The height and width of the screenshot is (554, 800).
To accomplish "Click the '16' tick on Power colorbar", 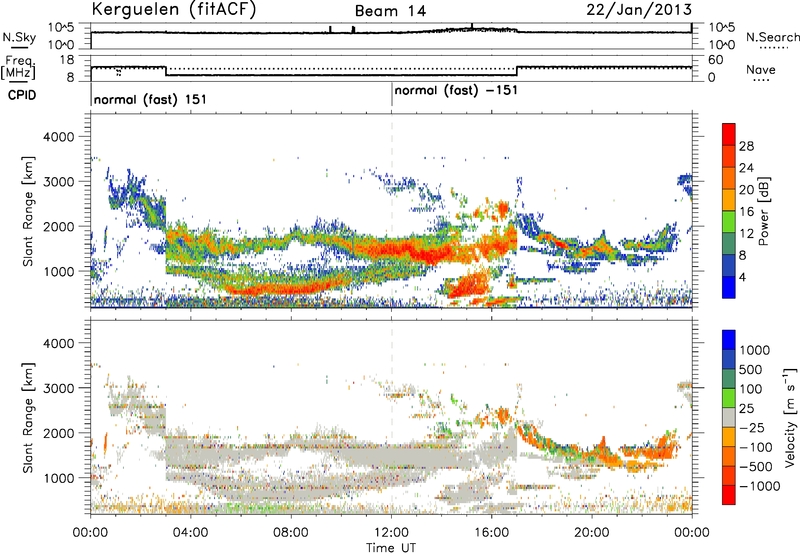I will [746, 212].
